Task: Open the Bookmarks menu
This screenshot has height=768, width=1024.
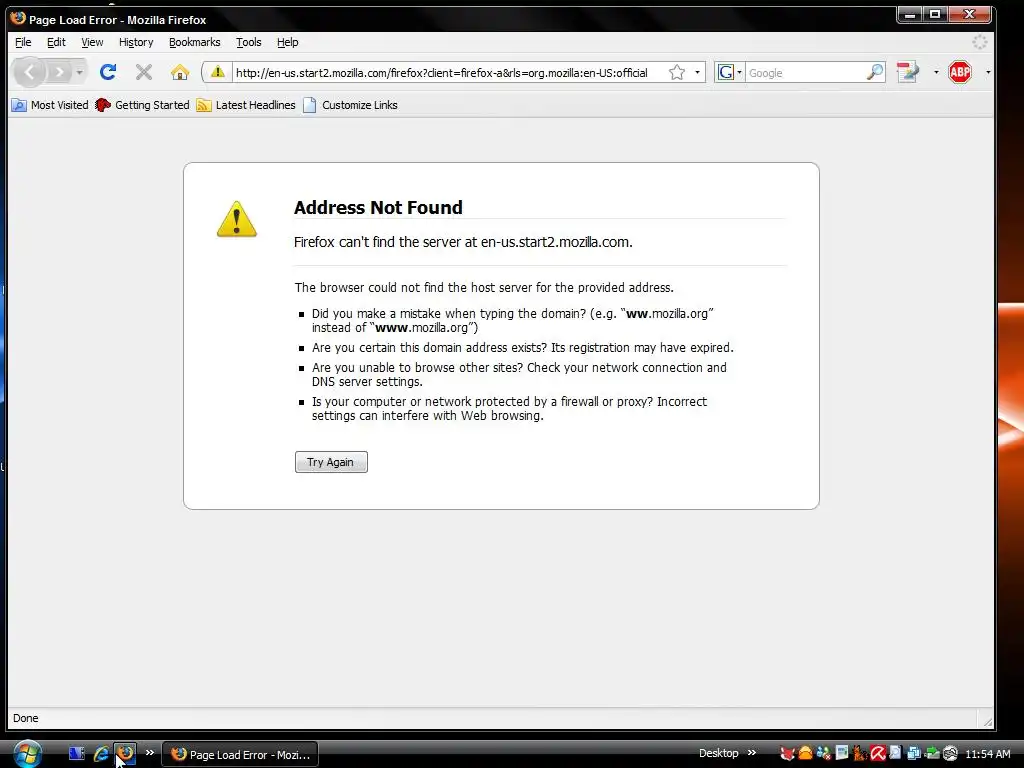Action: (x=195, y=42)
